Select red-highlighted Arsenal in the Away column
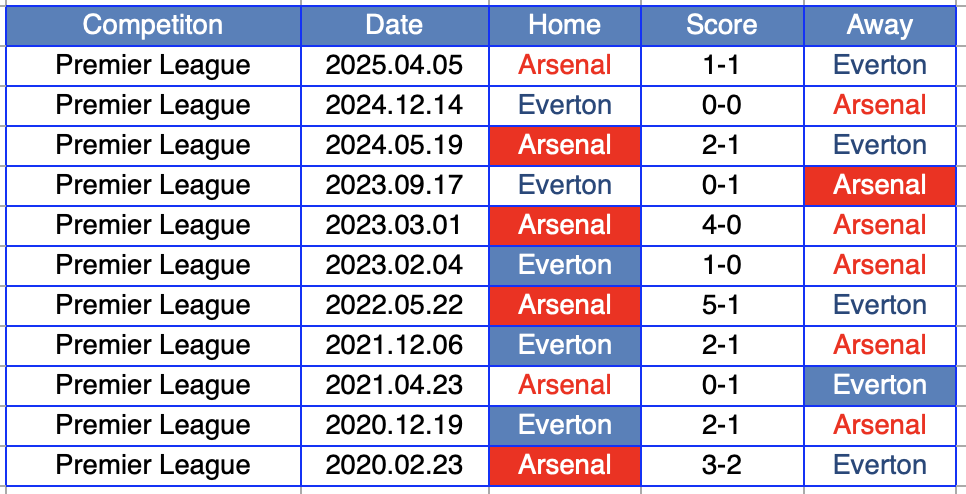This screenshot has width=966, height=494. click(x=880, y=185)
